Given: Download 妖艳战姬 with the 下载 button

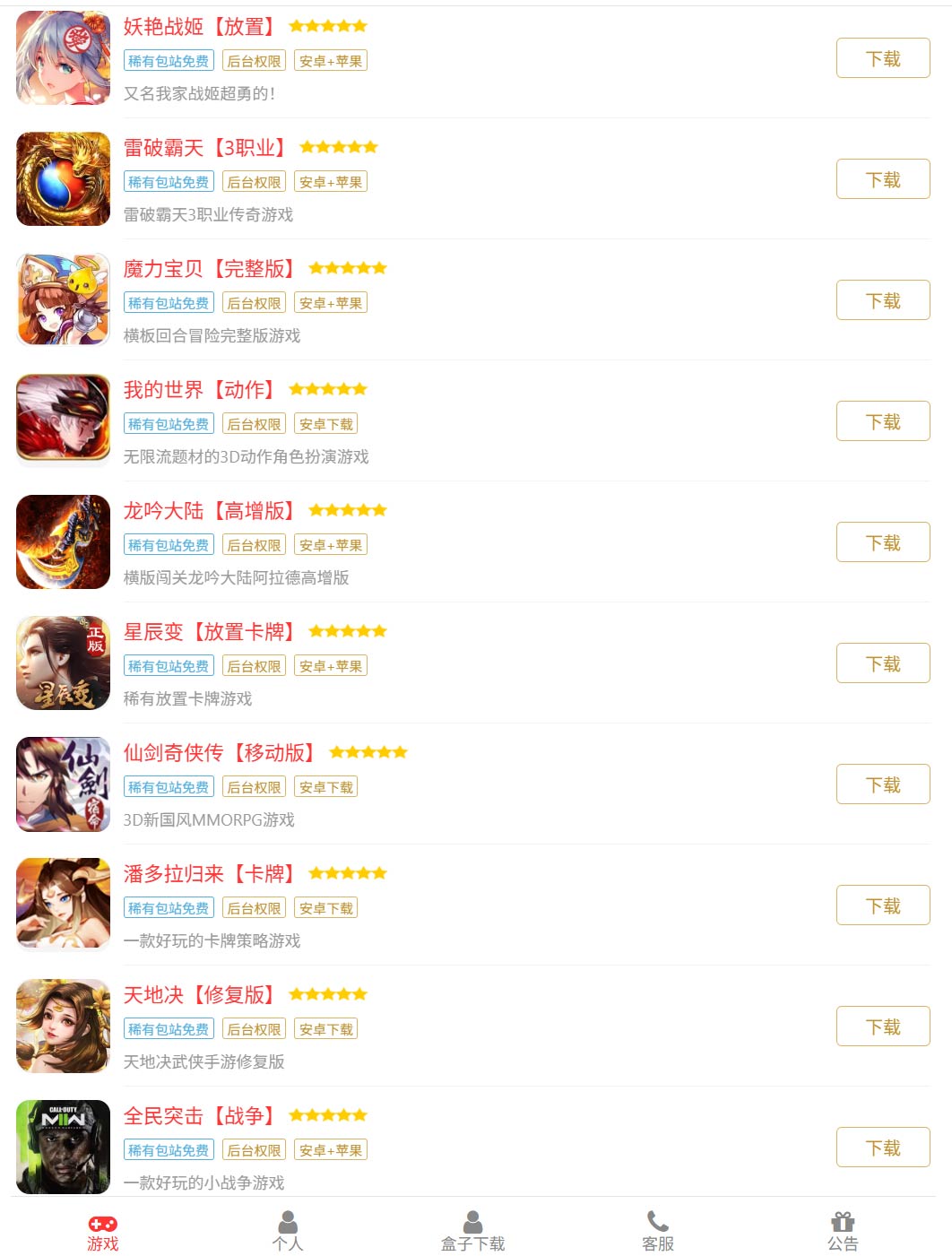Looking at the screenshot, I should pos(883,58).
